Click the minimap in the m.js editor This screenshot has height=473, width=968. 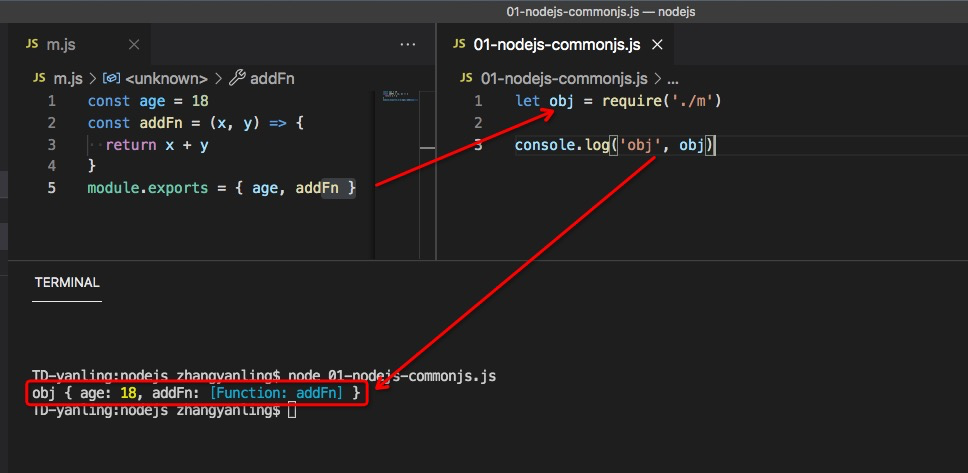pyautogui.click(x=400, y=96)
